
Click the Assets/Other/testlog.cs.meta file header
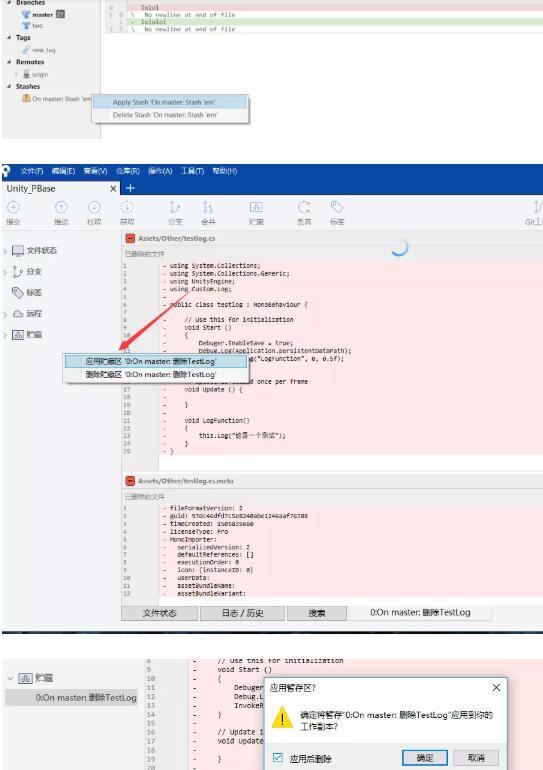(186, 481)
